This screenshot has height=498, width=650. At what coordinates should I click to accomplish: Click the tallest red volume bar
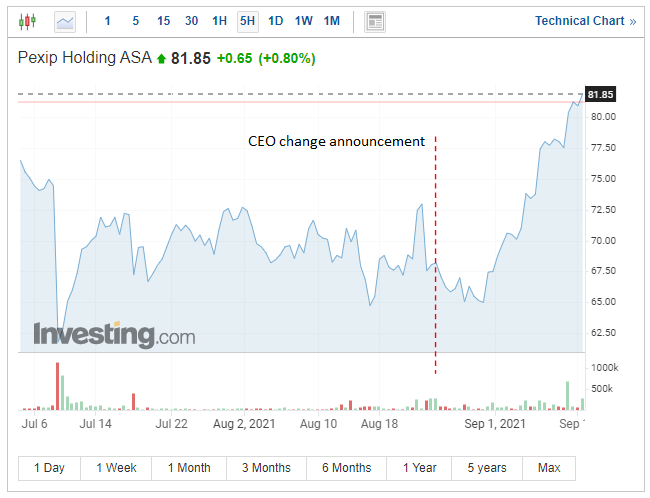point(57,386)
